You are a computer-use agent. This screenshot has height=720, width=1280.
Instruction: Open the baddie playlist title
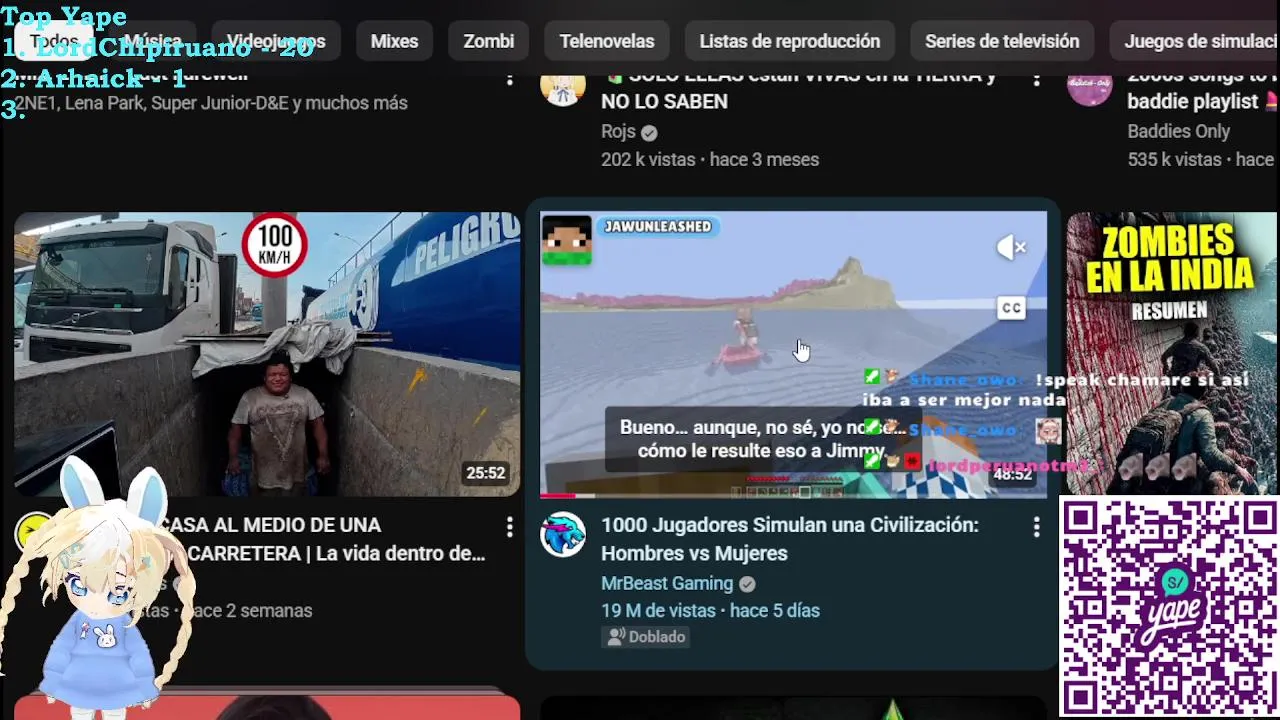(x=1203, y=88)
